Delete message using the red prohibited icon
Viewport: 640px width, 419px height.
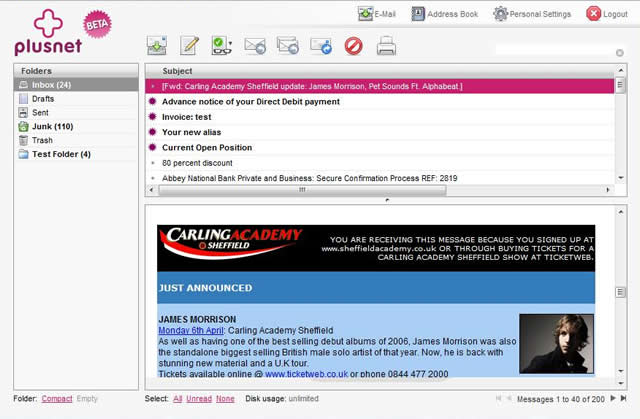tap(353, 46)
